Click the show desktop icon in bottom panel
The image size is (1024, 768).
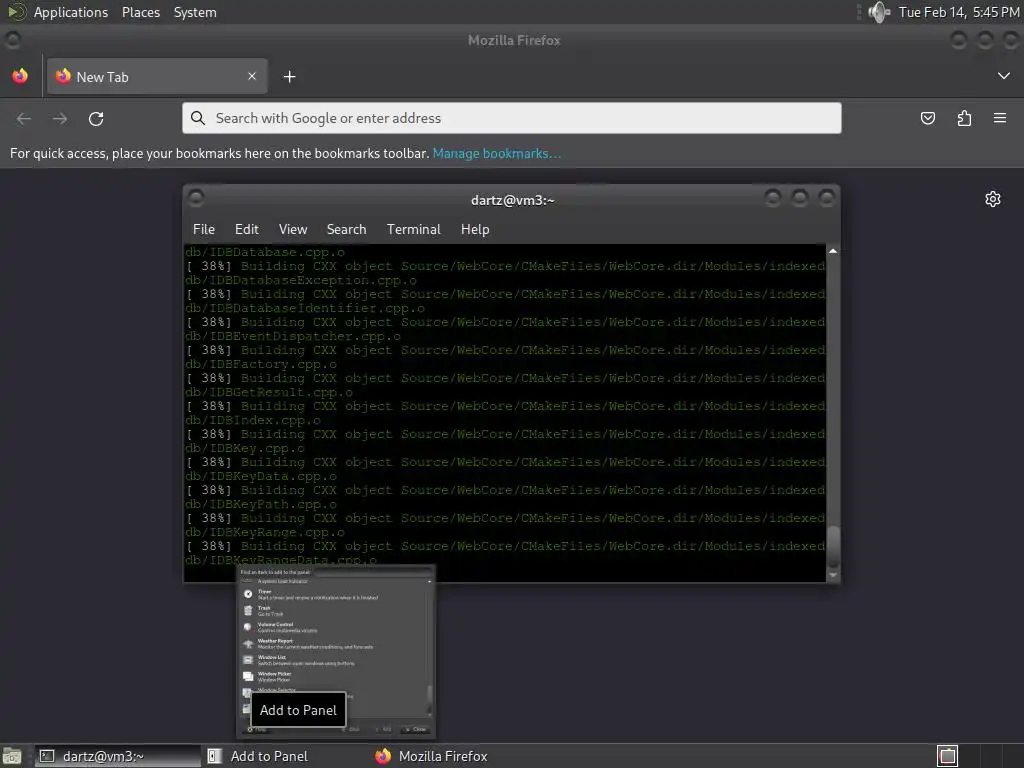[12, 756]
